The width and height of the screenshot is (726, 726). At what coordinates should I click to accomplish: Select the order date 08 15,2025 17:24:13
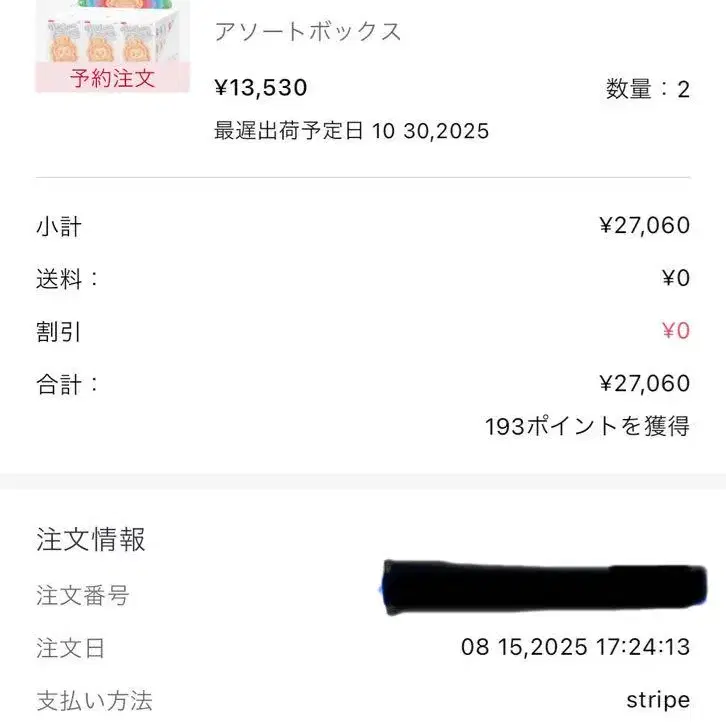pyautogui.click(x=575, y=648)
